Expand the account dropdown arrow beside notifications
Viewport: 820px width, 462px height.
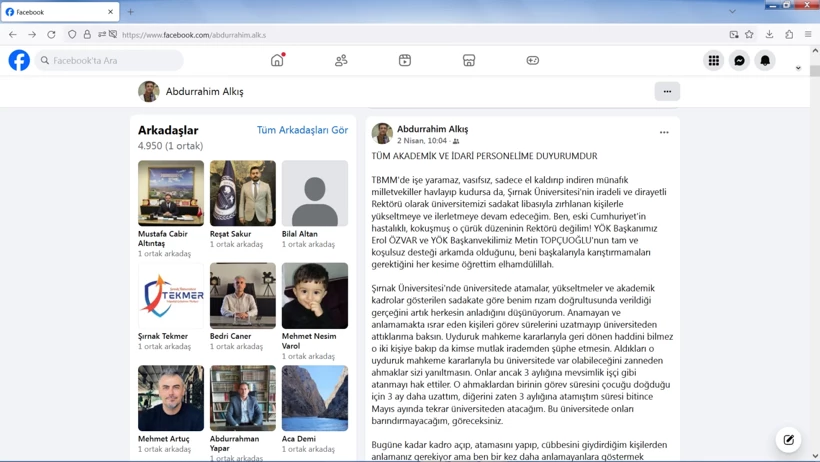click(798, 68)
